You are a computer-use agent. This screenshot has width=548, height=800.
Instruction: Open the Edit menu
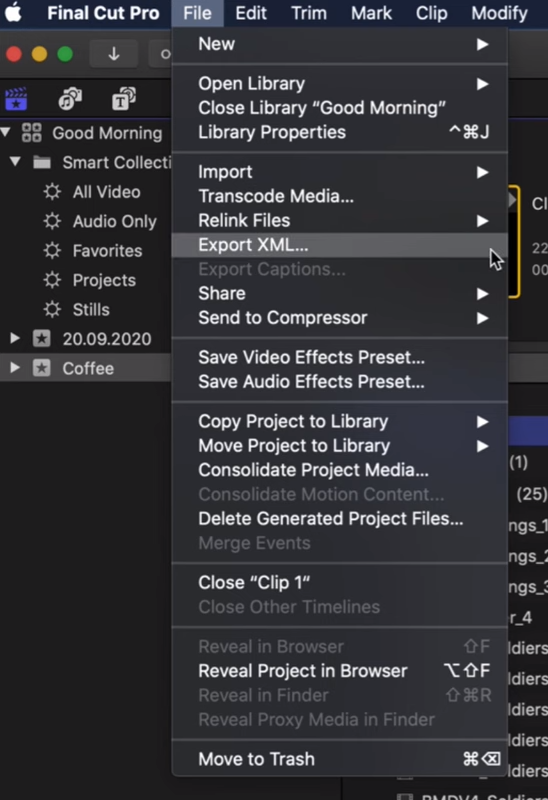(251, 13)
